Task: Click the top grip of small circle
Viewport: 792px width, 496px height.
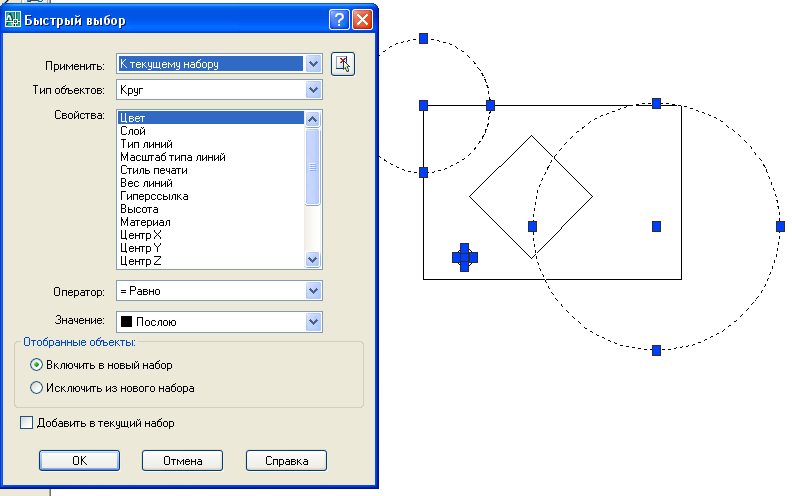Action: tap(424, 38)
